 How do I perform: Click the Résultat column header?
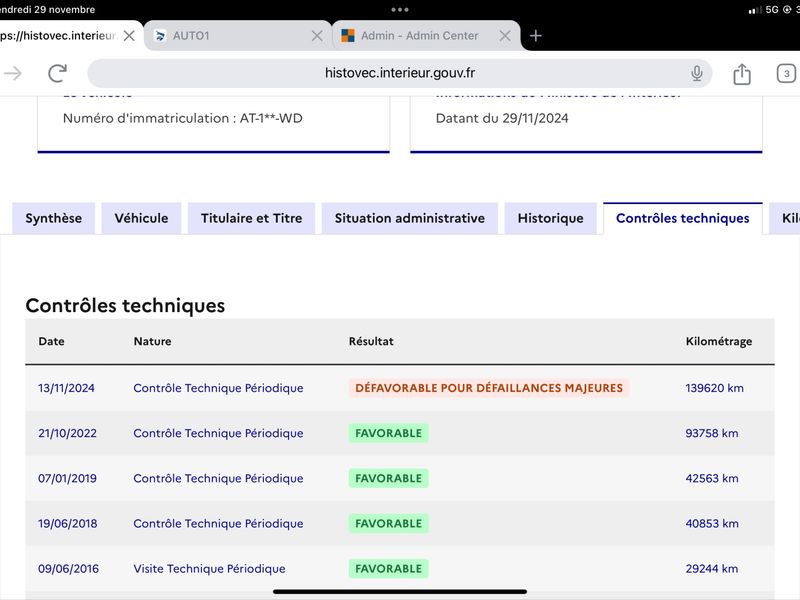[x=371, y=341]
